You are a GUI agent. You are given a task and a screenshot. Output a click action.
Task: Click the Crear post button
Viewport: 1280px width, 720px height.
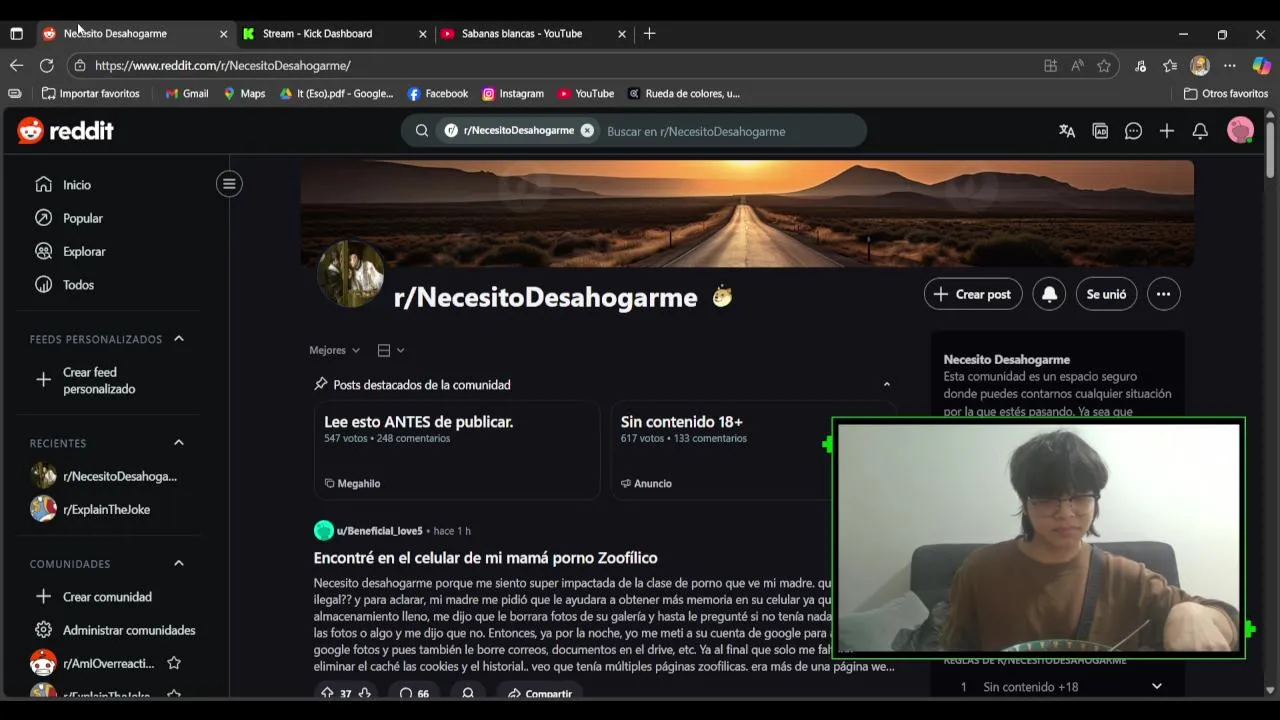point(973,294)
